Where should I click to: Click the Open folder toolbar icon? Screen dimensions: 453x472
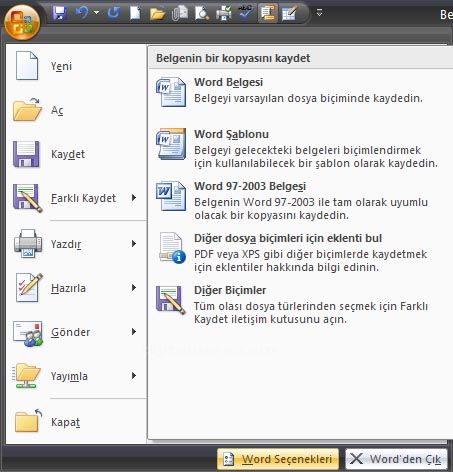[x=157, y=14]
